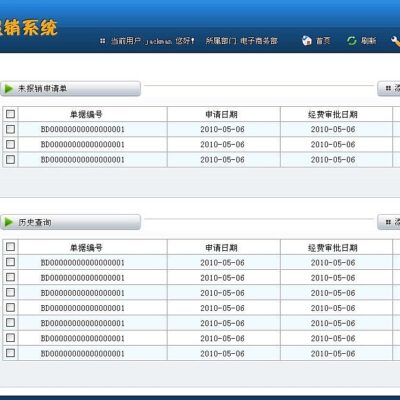The height and width of the screenshot is (400, 400).
Task: Click 经费审批日期 column header in 未报销申请单 table
Action: click(x=333, y=115)
